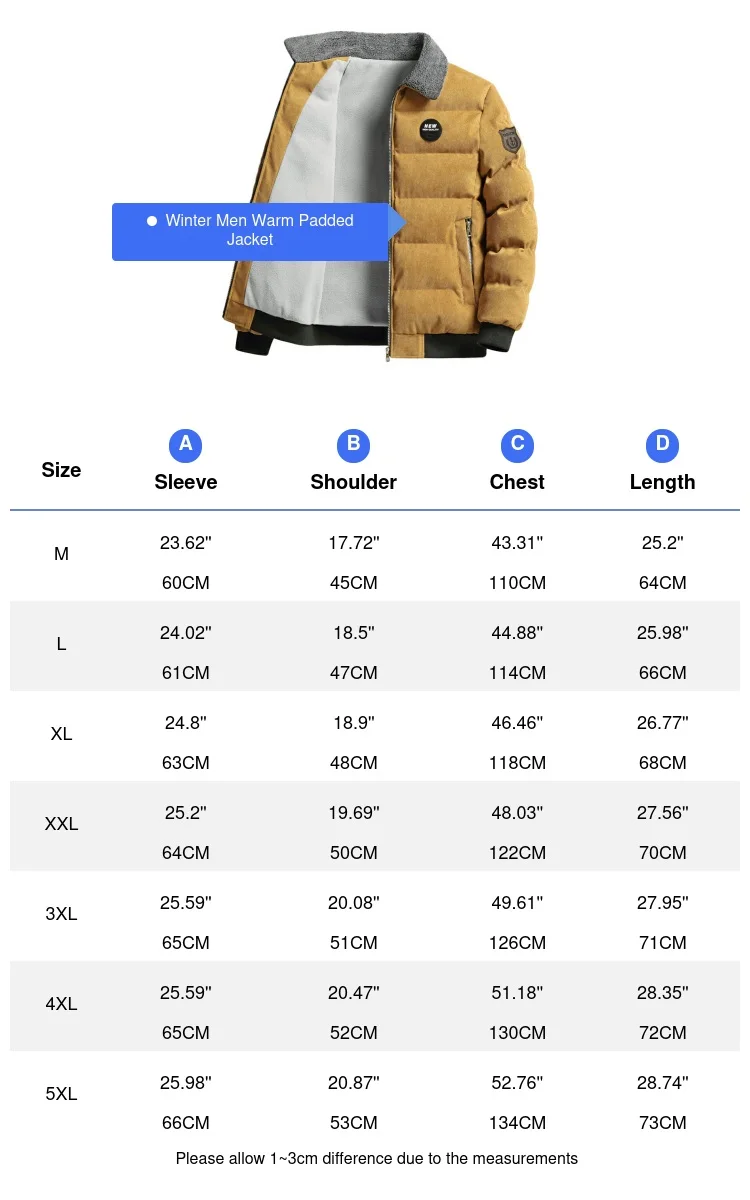The height and width of the screenshot is (1200, 750).
Task: Click the blue circle A icon
Action: pyautogui.click(x=186, y=444)
